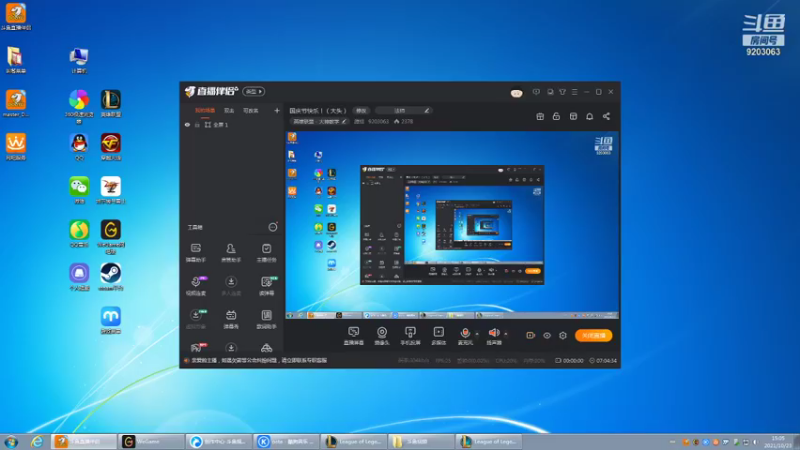This screenshot has width=800, height=450.
Task: Add multimedia source in bottom toolbar
Action: tap(438, 335)
